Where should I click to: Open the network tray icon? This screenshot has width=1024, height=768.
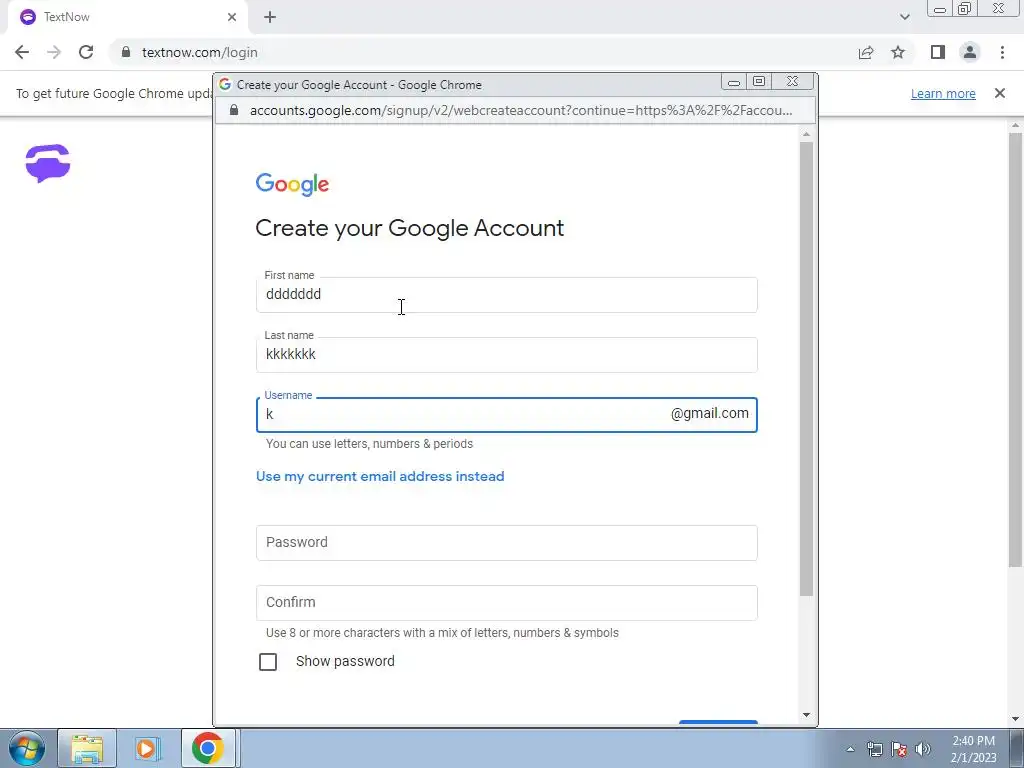coord(874,749)
